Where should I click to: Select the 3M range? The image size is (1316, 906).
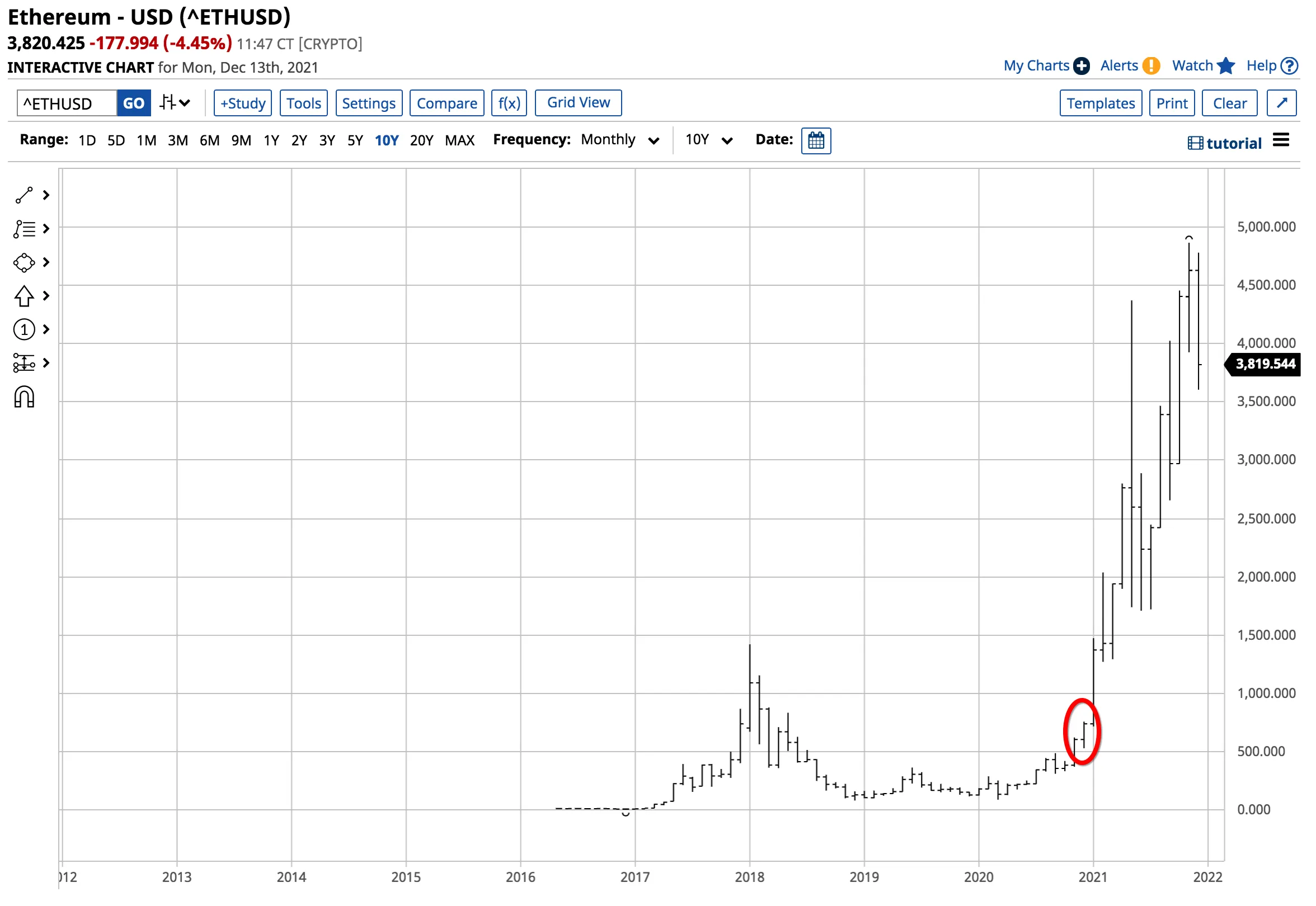(x=178, y=140)
